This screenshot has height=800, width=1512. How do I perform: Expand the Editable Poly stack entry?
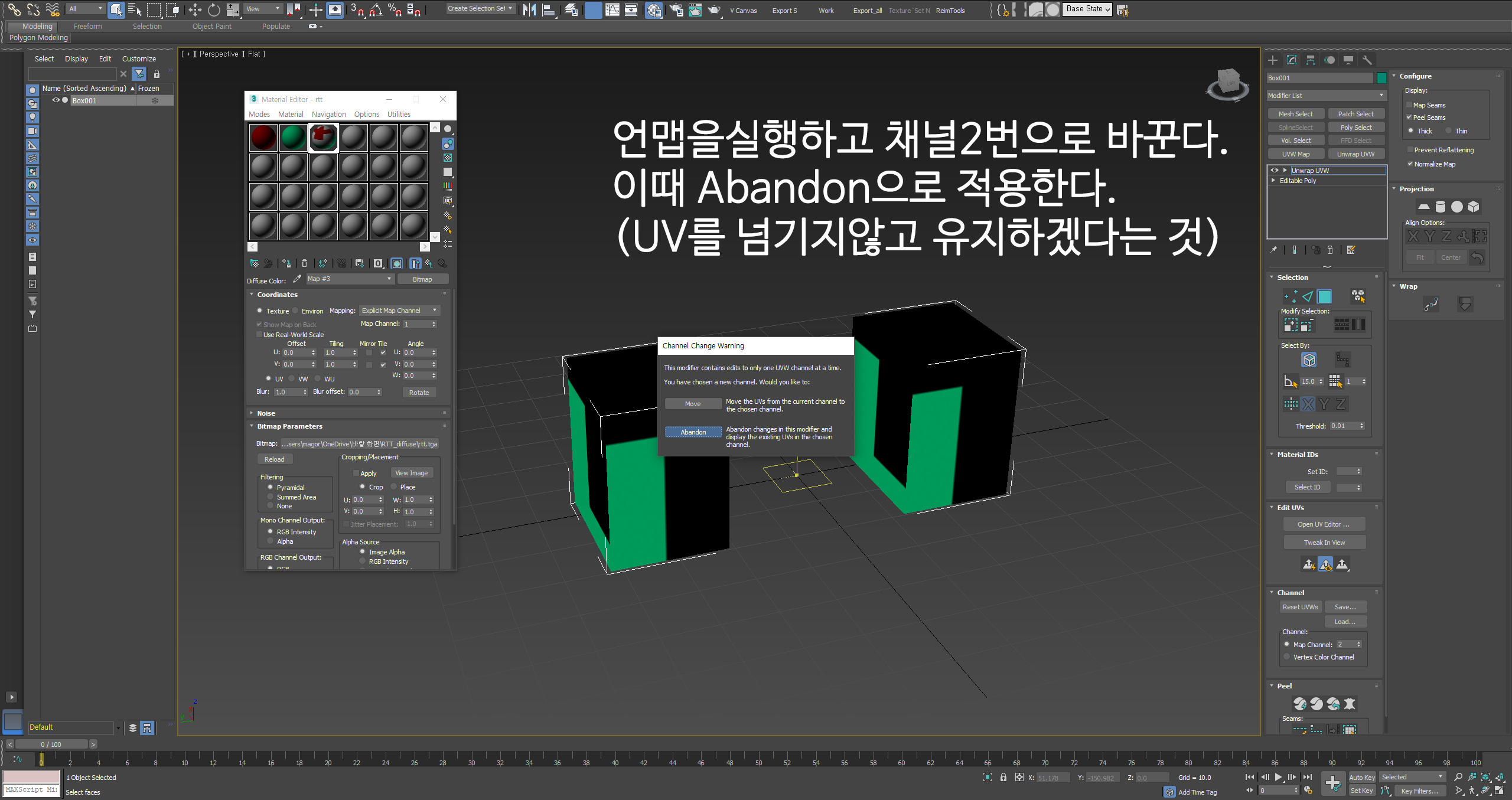click(x=1273, y=181)
